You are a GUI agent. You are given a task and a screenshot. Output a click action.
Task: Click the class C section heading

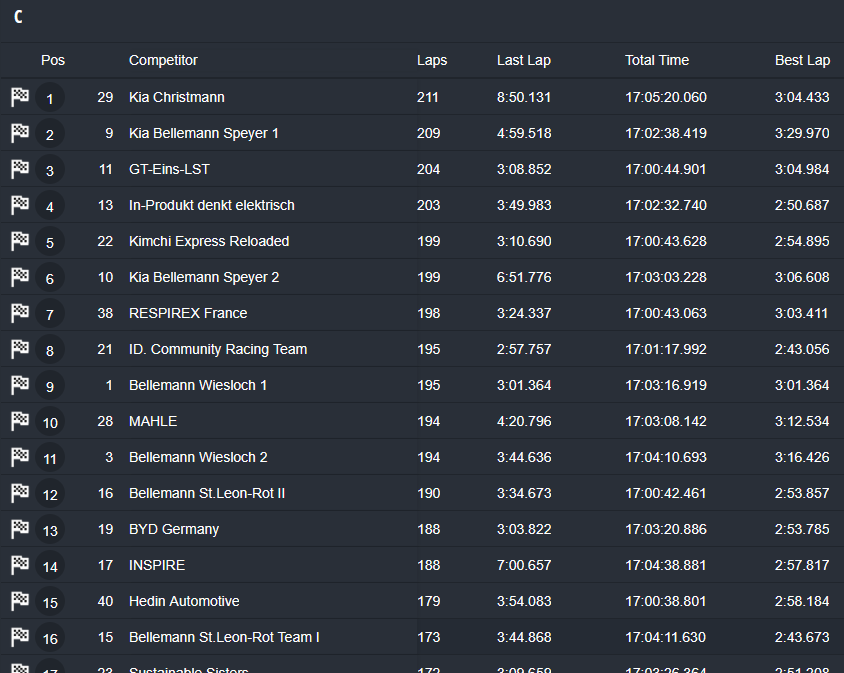click(x=18, y=17)
